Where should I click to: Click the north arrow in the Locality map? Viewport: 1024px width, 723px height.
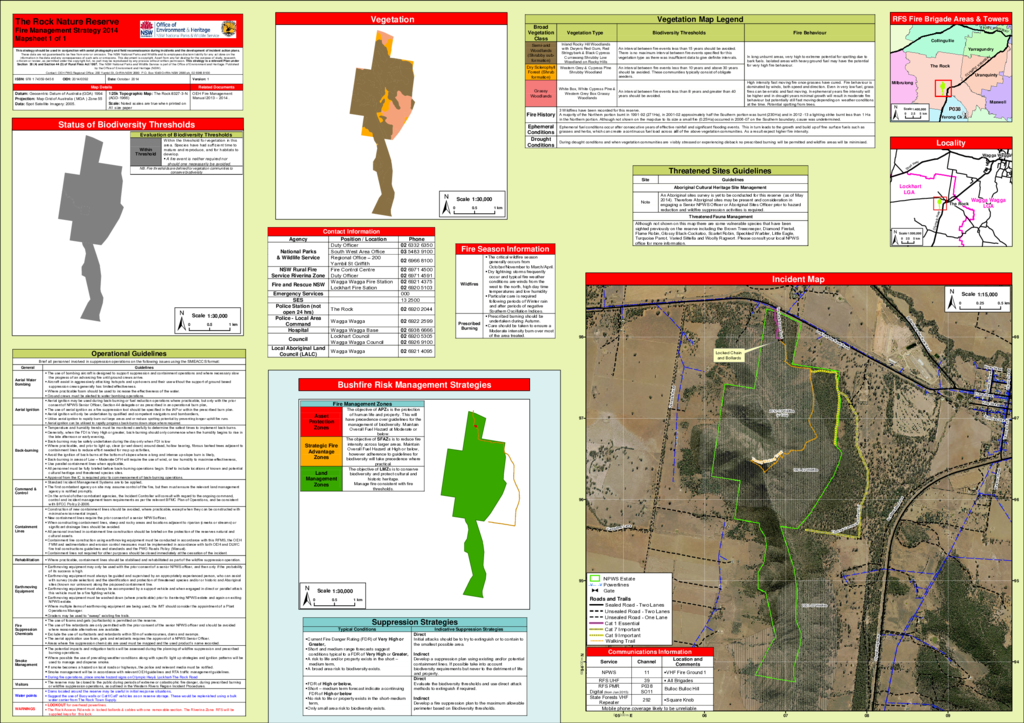895,236
